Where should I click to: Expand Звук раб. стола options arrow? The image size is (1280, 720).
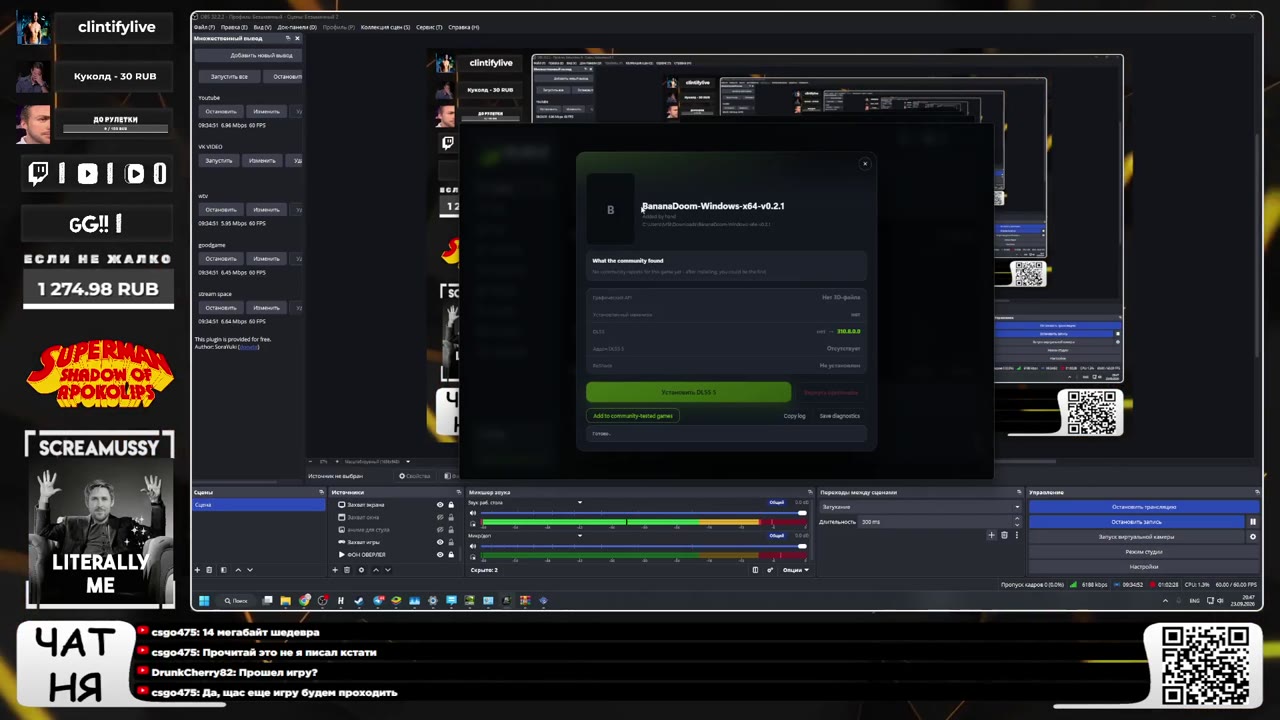[x=580, y=502]
